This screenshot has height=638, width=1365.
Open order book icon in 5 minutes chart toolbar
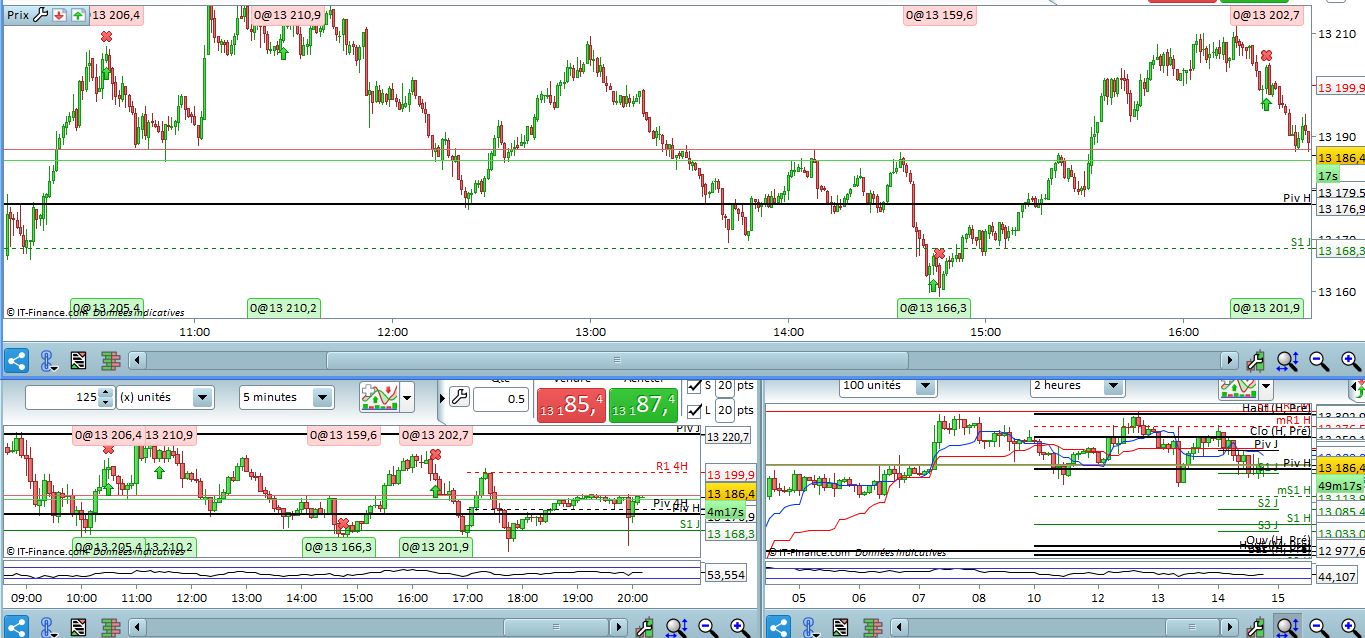click(111, 627)
